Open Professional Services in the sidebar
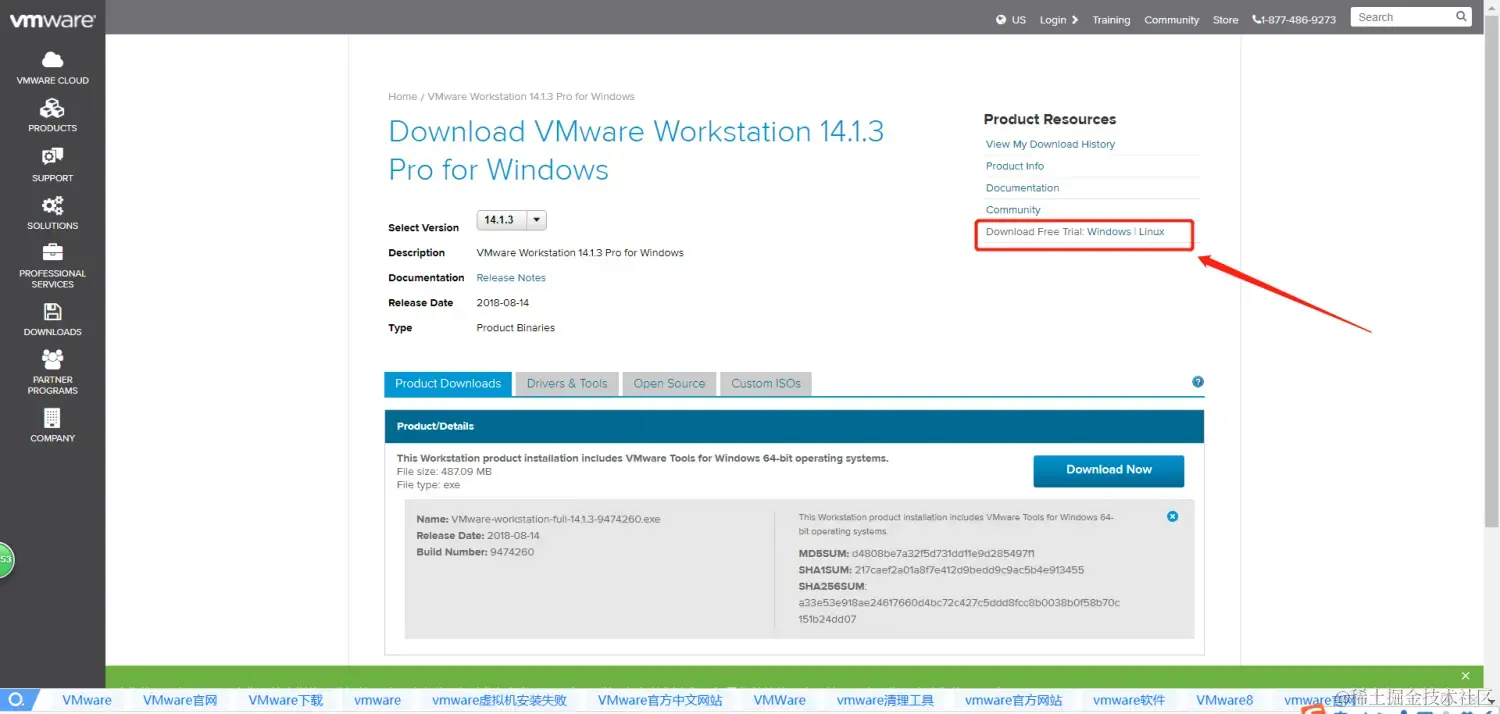This screenshot has width=1500, height=714. [52, 266]
